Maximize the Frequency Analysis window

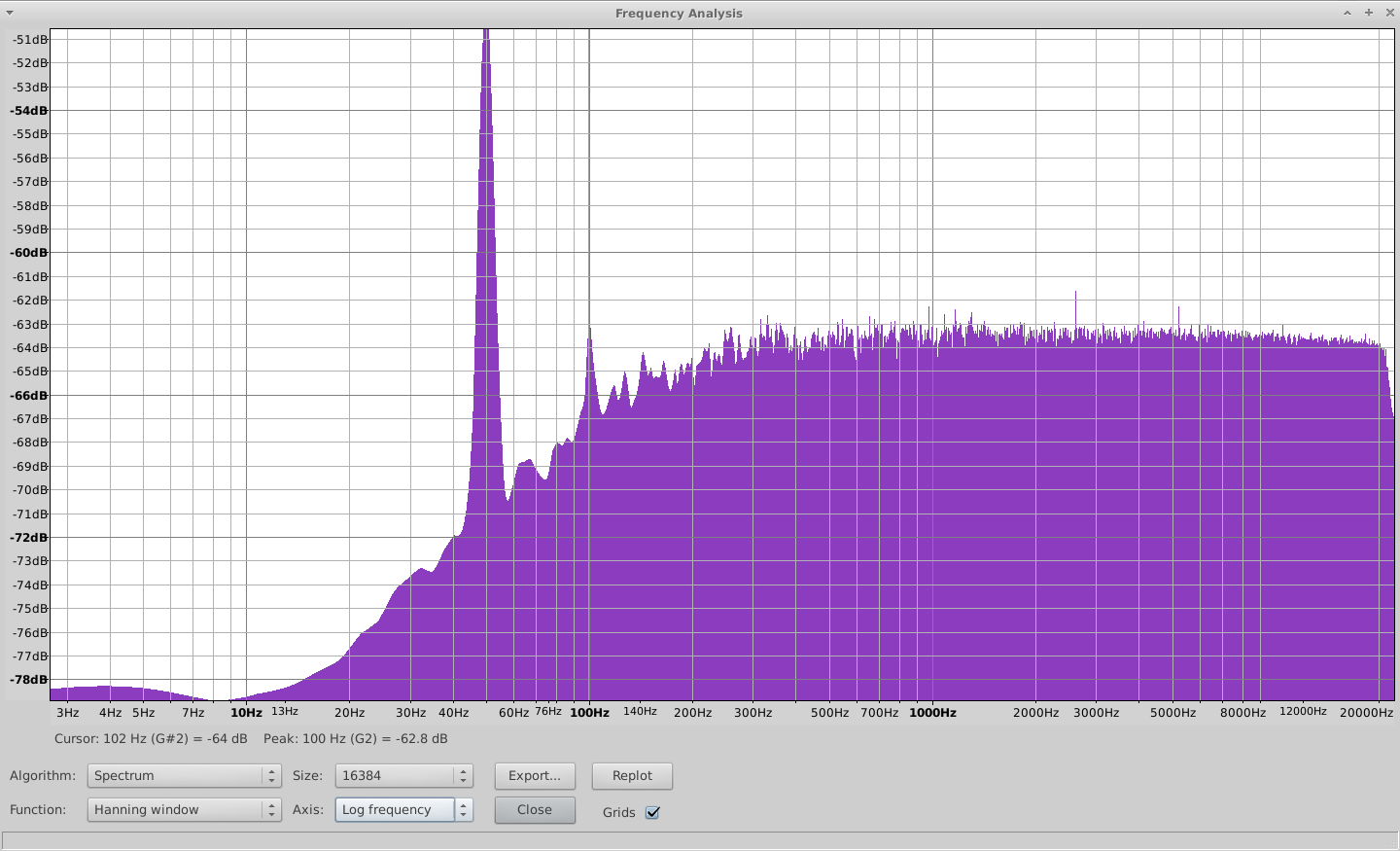(1369, 13)
